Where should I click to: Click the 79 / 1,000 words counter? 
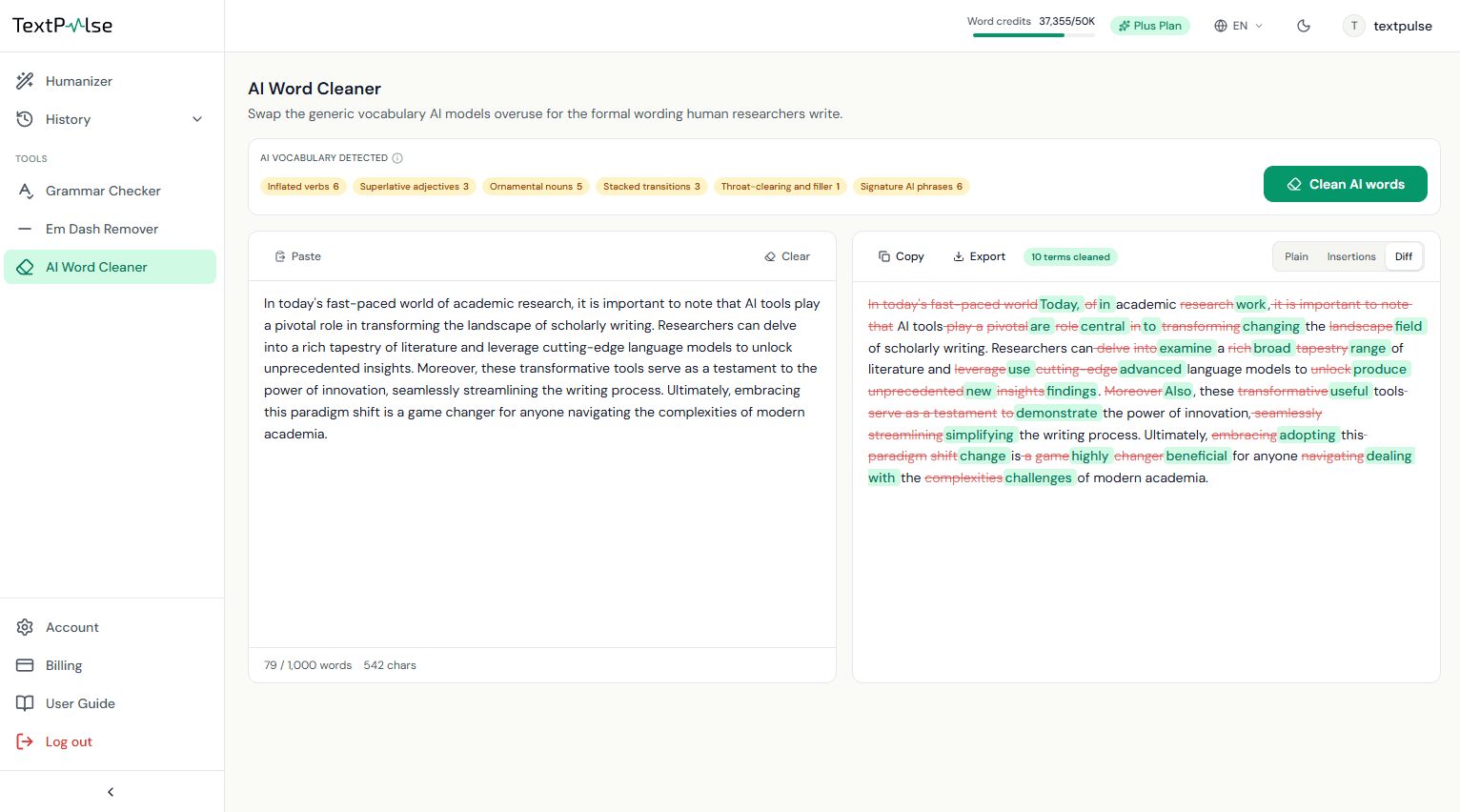tap(308, 665)
